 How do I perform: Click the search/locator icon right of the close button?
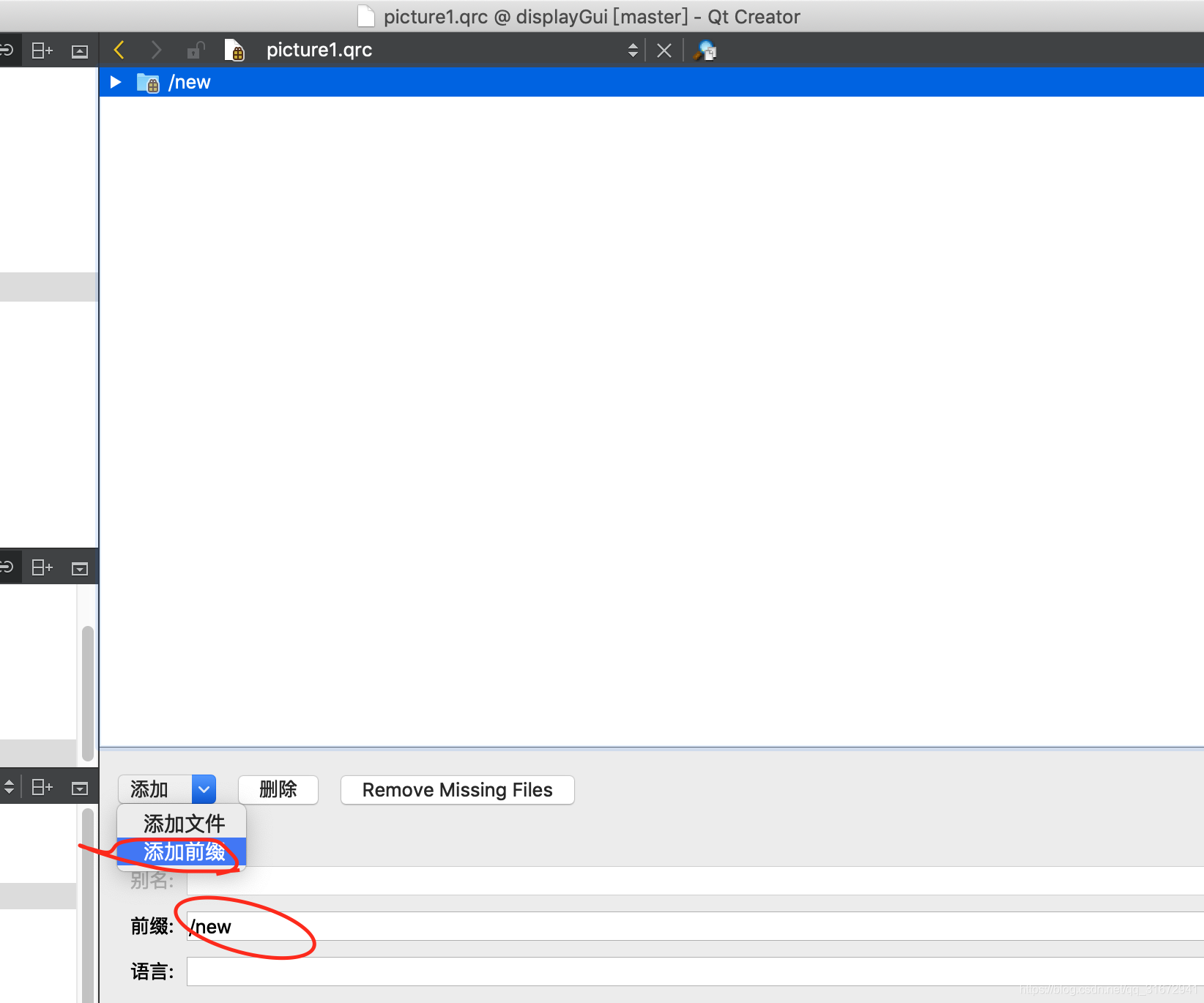click(705, 50)
